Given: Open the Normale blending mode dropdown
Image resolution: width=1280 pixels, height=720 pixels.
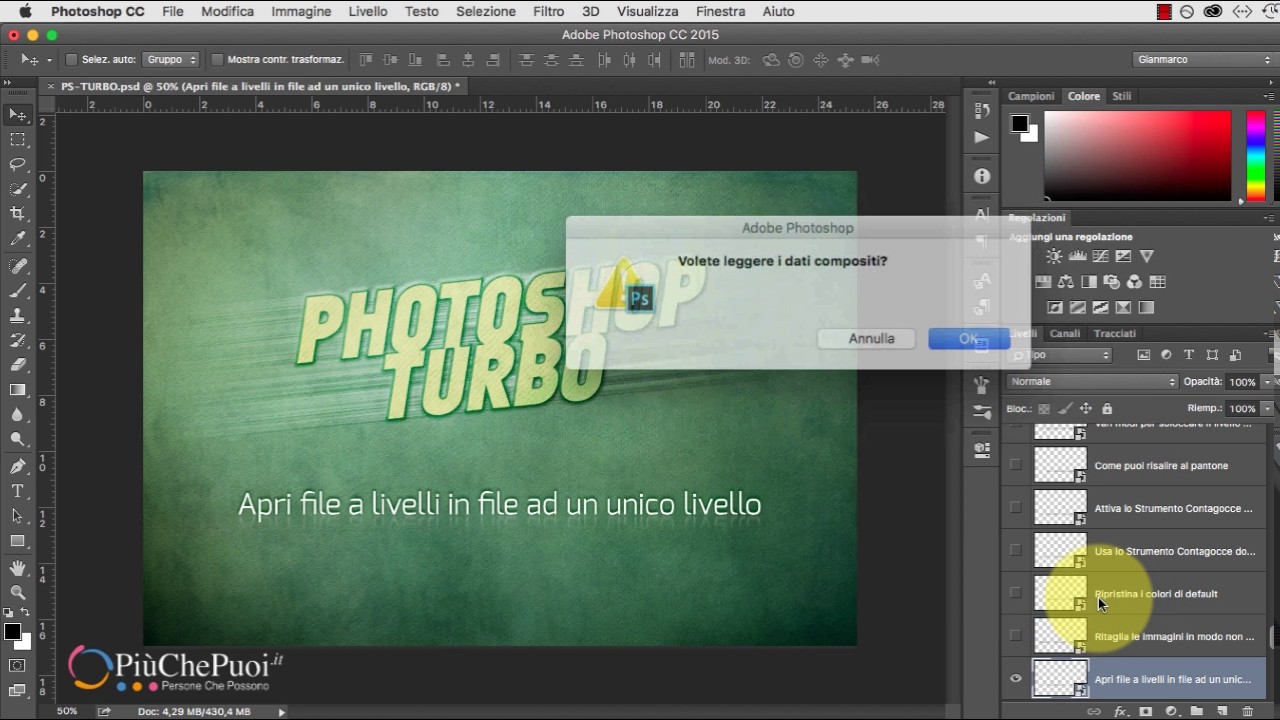Looking at the screenshot, I should click(x=1093, y=381).
